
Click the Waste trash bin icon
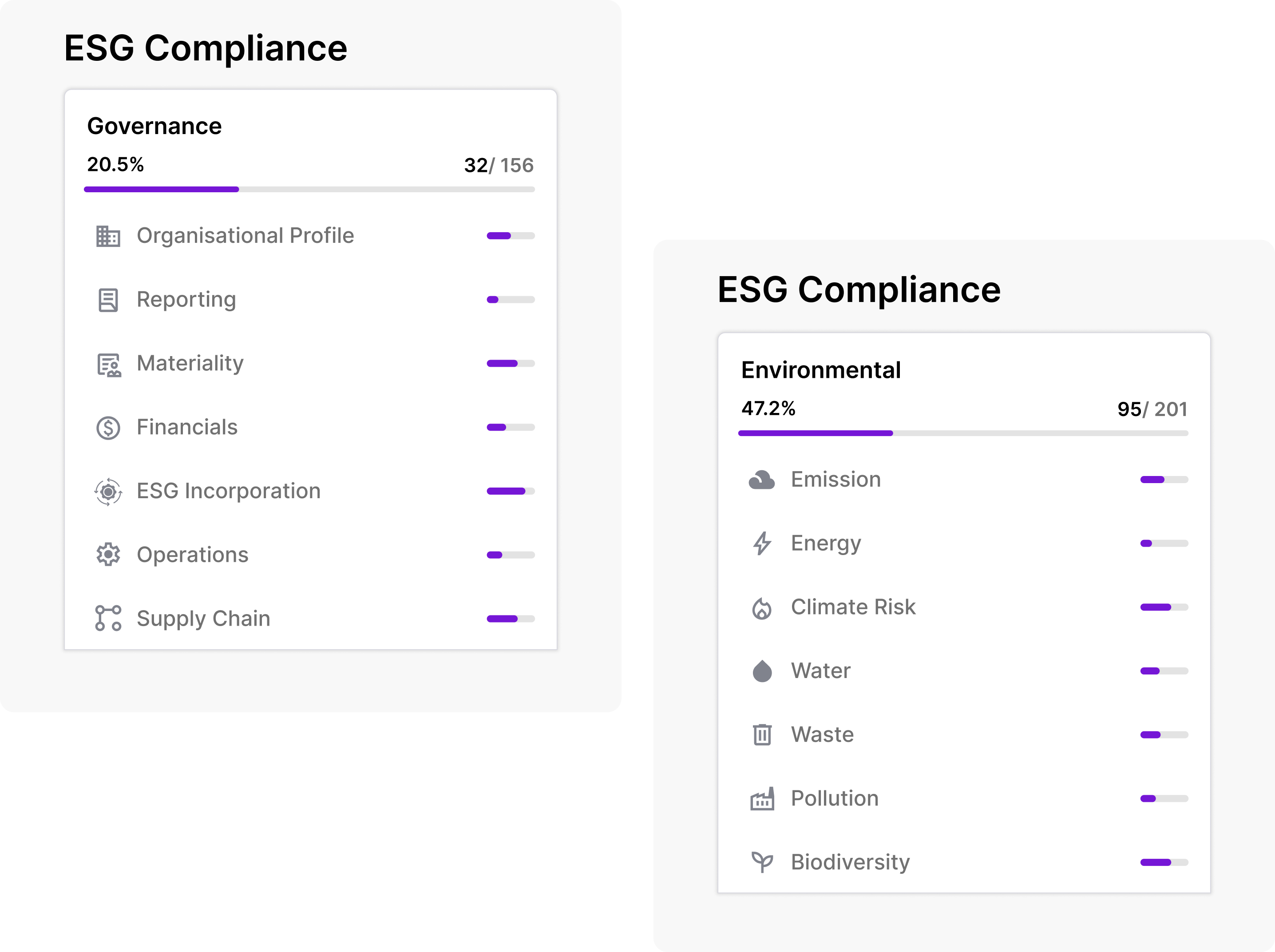click(x=762, y=735)
